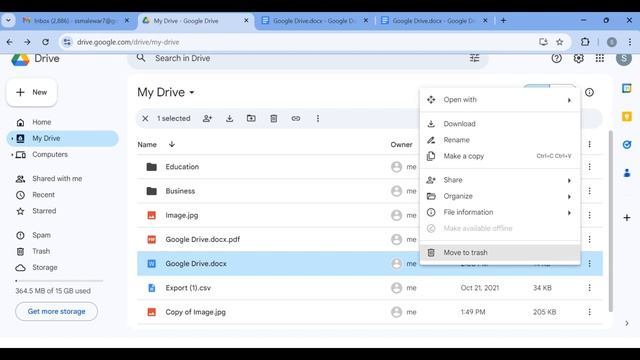Open more actions for Business folder
This screenshot has height=360, width=640.
point(589,191)
